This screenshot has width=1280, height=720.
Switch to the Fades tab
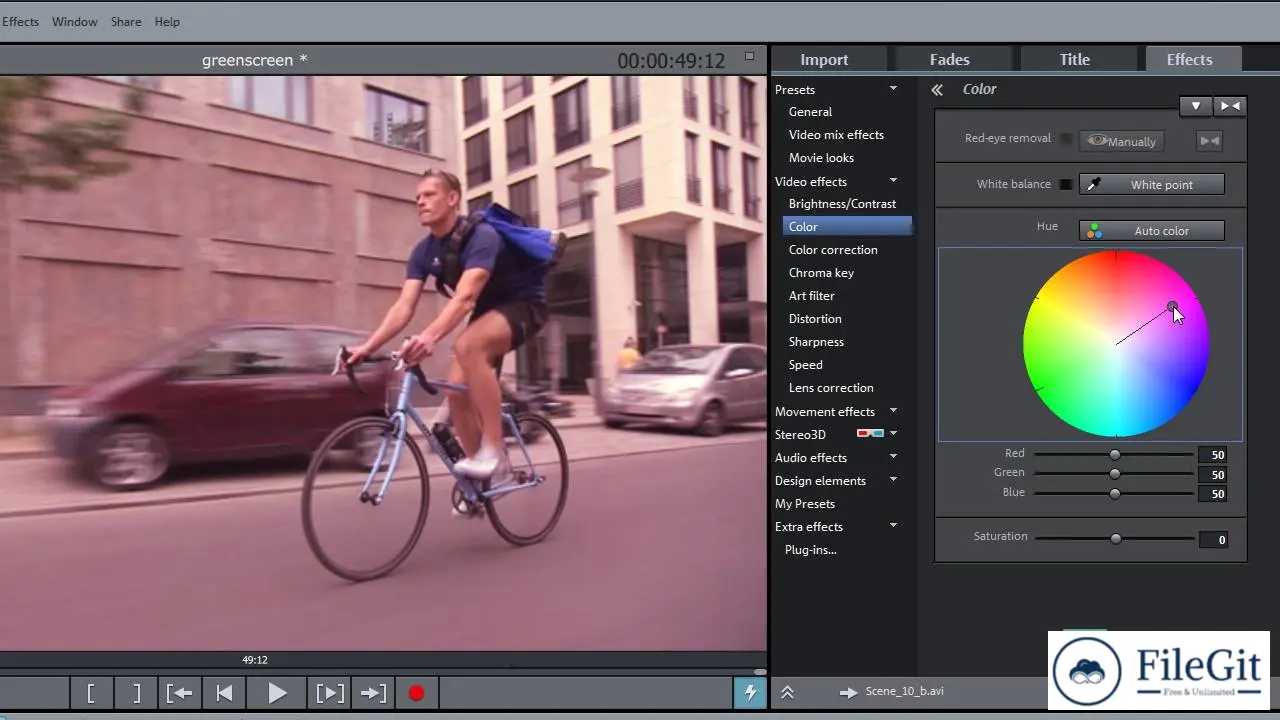[x=950, y=59]
